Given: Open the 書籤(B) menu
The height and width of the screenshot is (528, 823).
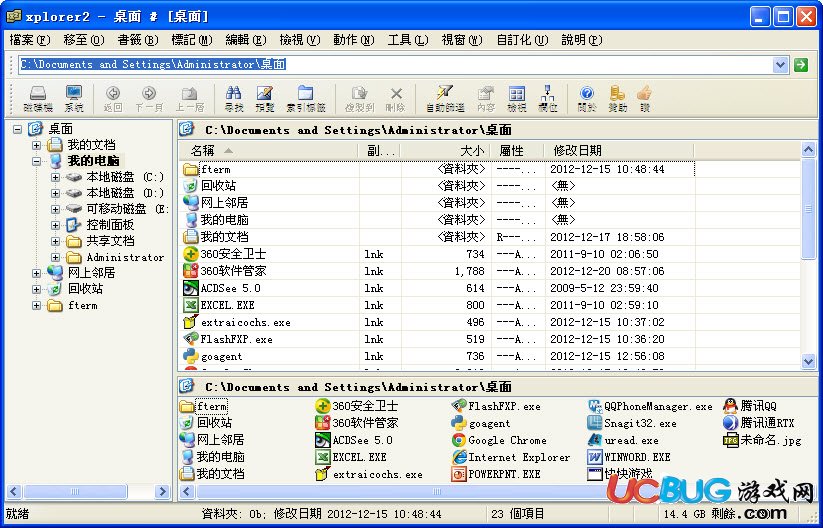Looking at the screenshot, I should [138, 40].
